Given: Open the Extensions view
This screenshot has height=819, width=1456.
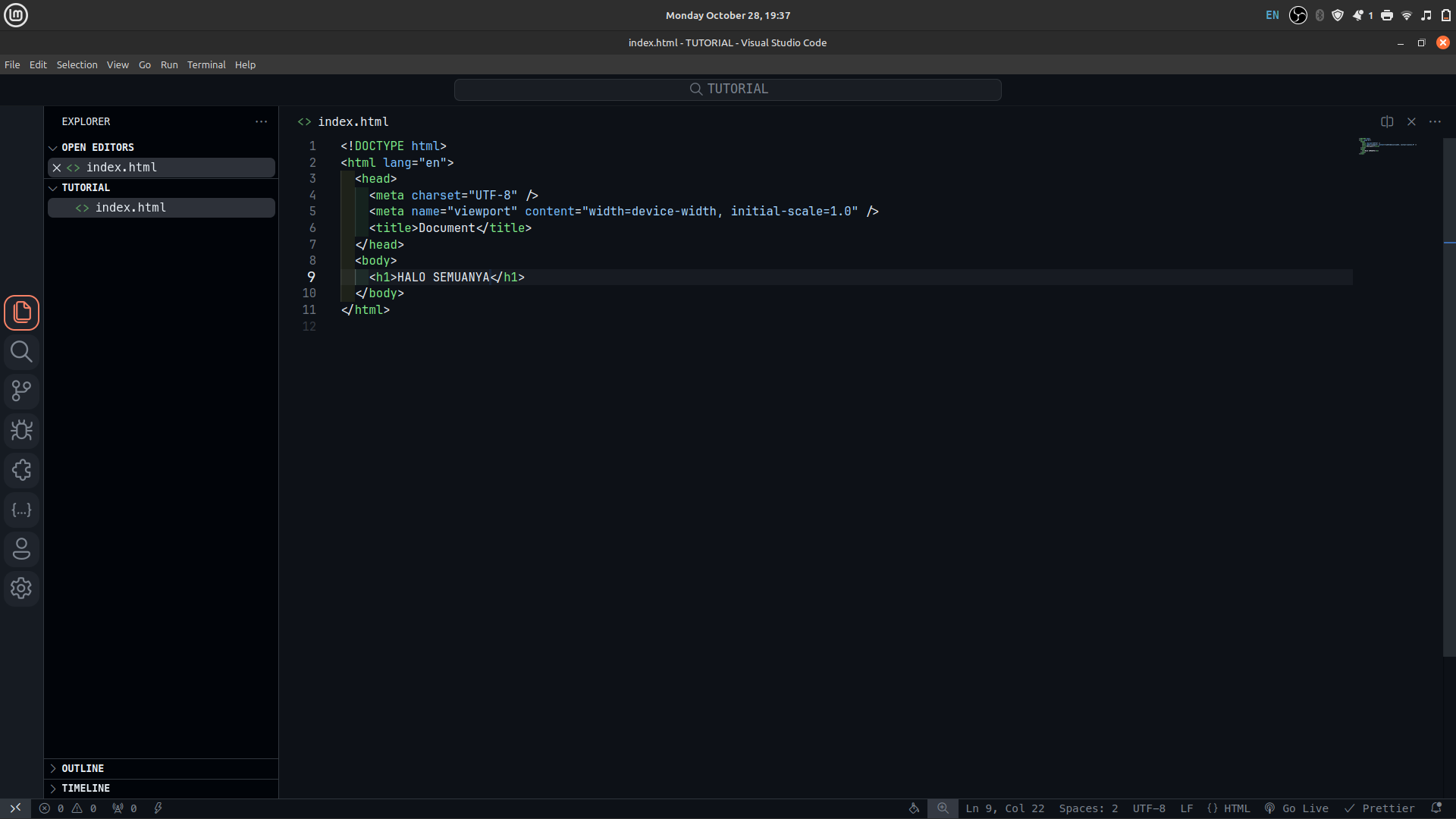Looking at the screenshot, I should coord(21,470).
